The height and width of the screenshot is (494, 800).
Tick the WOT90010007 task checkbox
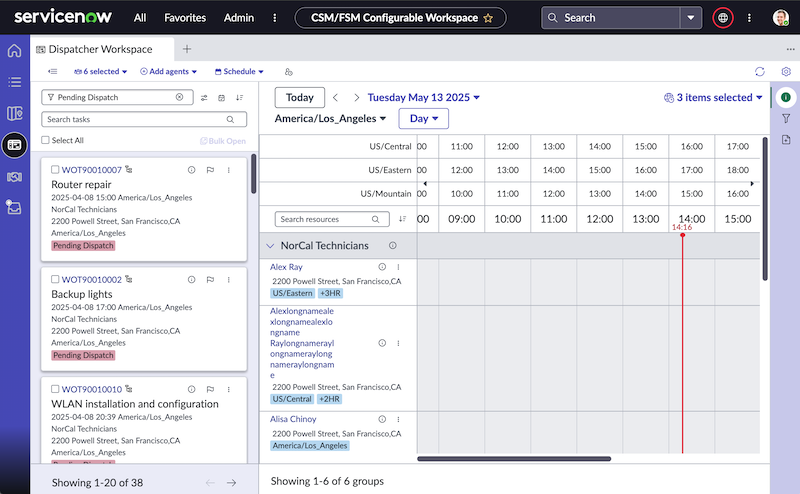pyautogui.click(x=55, y=169)
